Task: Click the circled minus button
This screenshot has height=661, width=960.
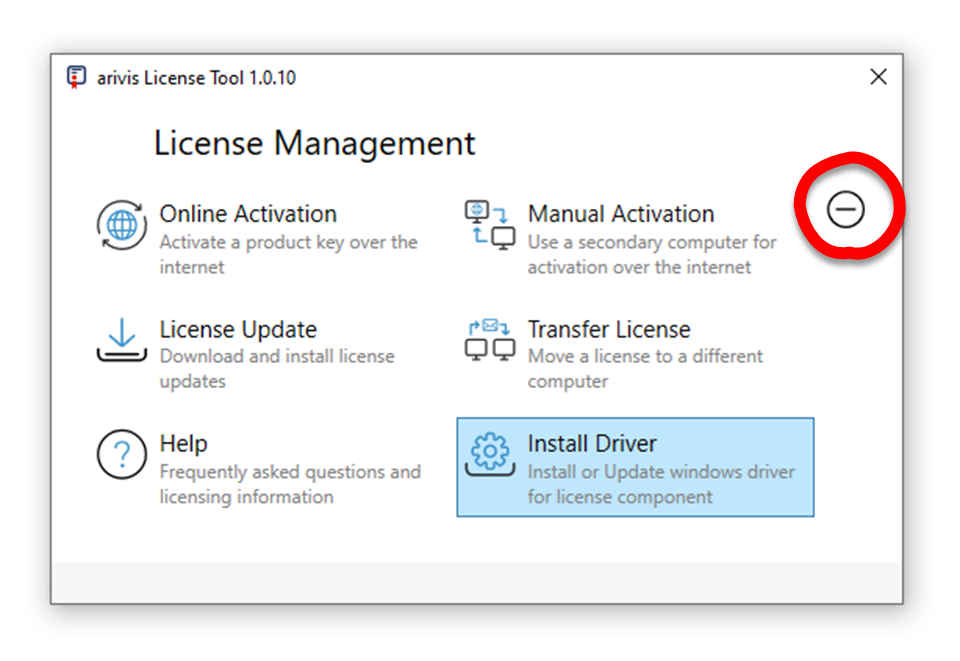Action: point(847,209)
